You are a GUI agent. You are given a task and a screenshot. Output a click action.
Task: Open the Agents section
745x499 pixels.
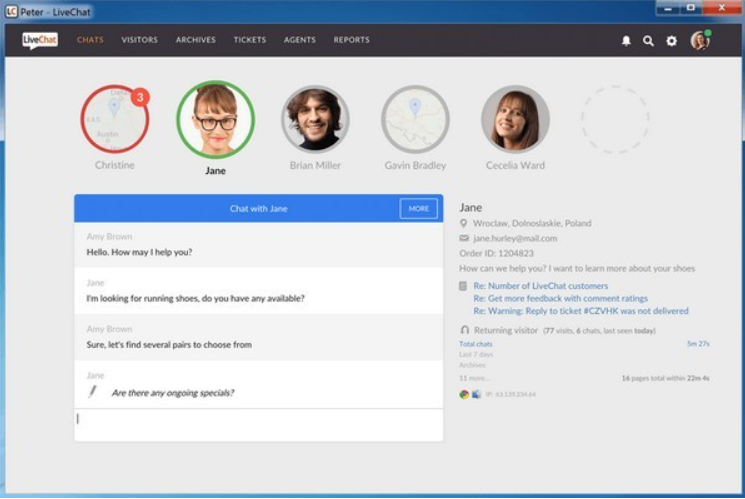(x=299, y=40)
